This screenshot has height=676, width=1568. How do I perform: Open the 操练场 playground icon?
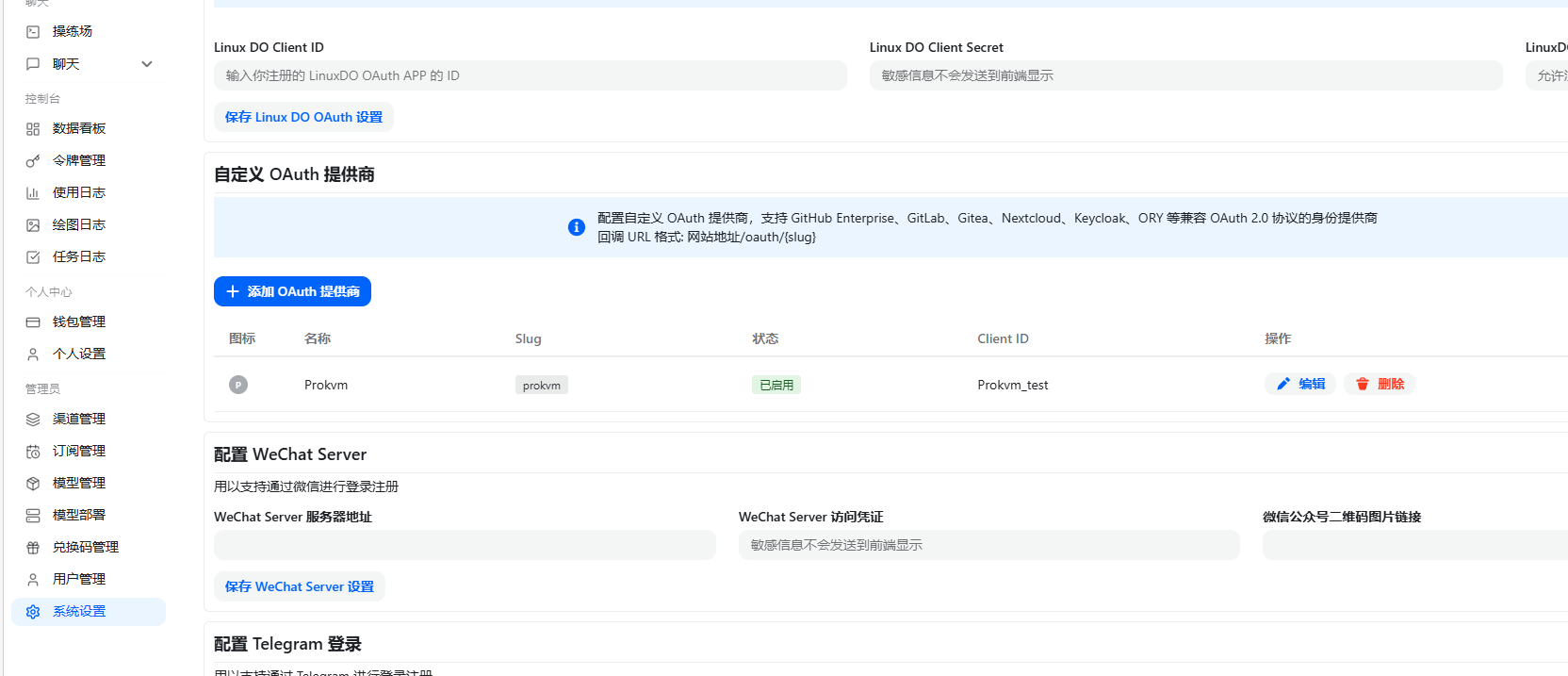point(33,32)
